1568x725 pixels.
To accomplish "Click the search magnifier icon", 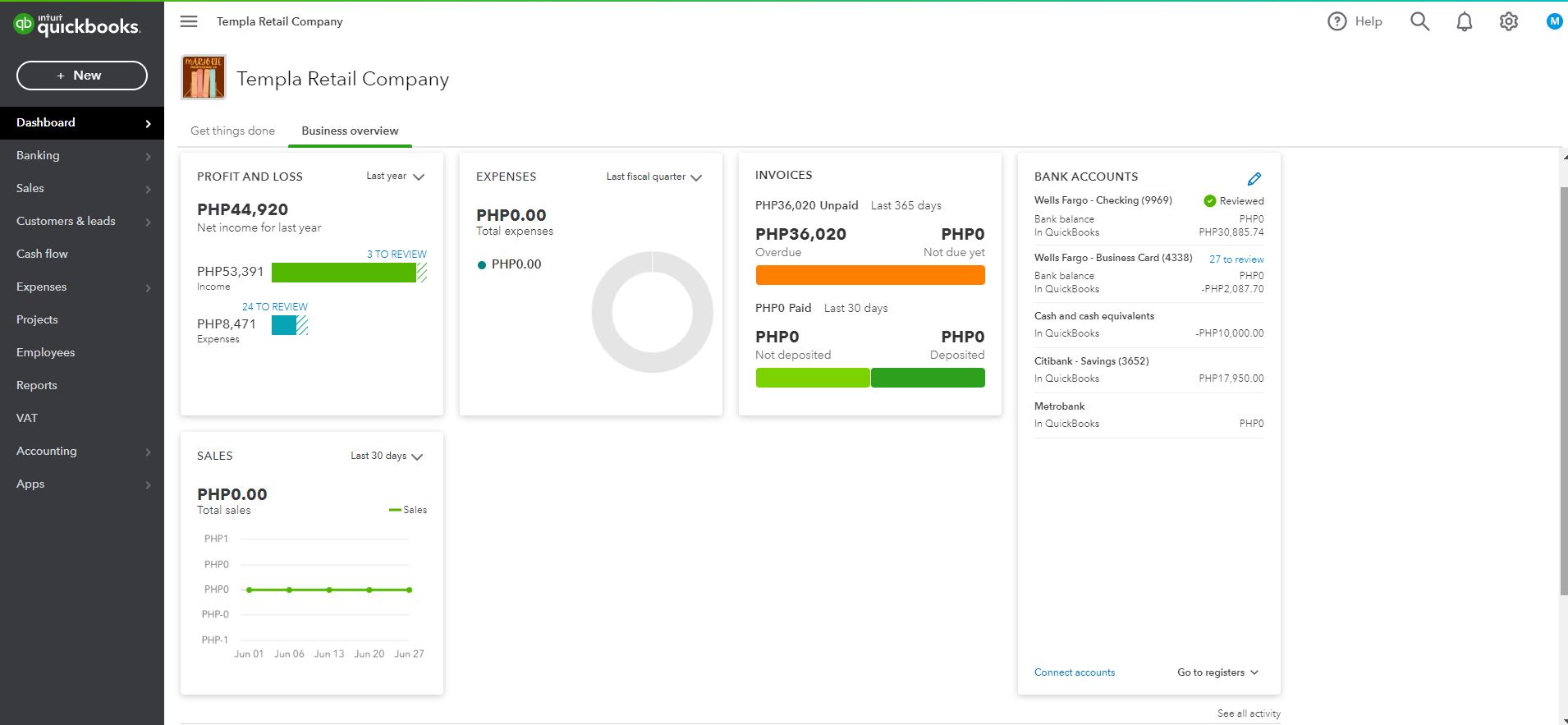I will (1419, 22).
